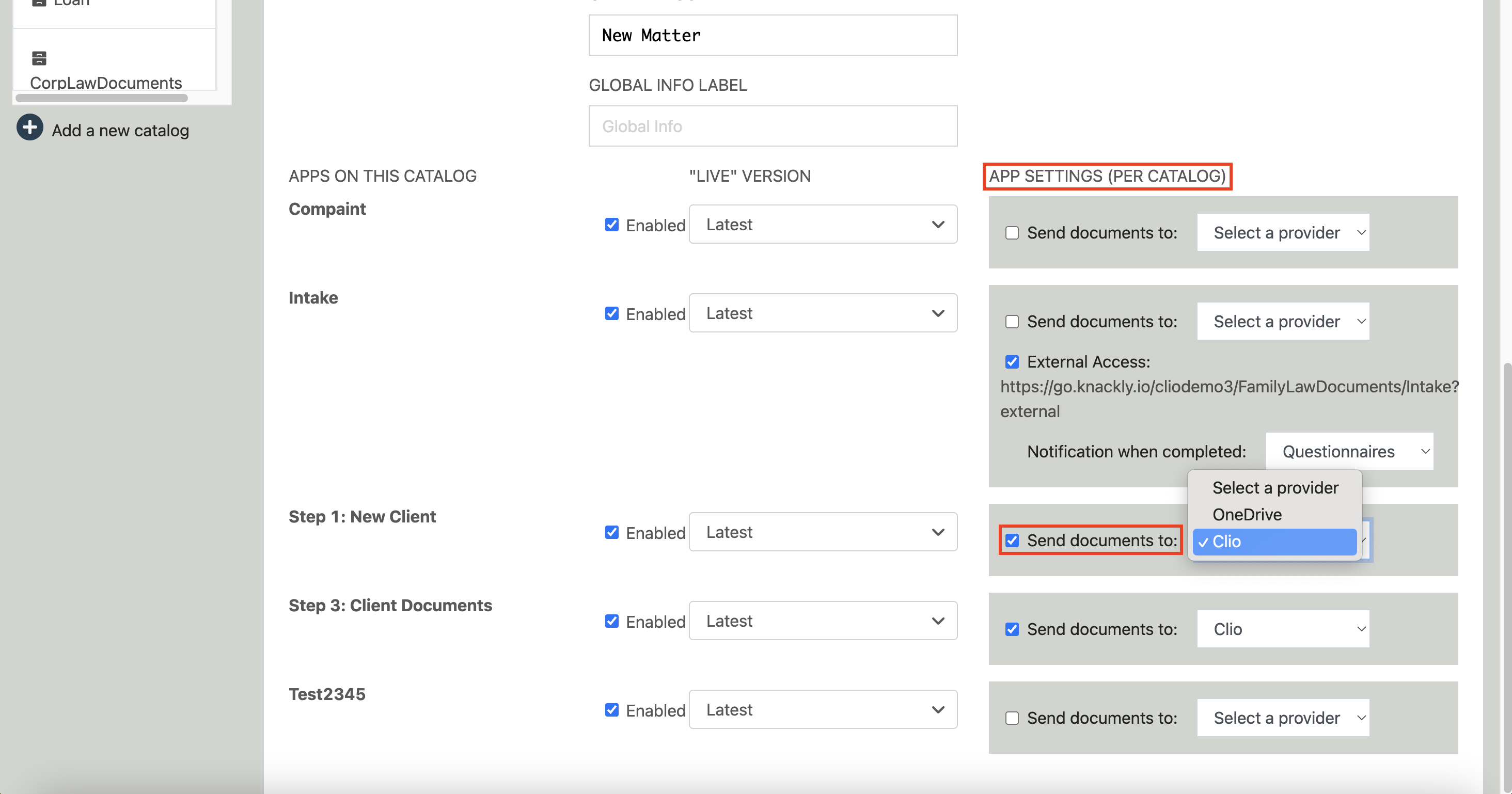Open the Questionnaires notification dropdown
The image size is (1512, 794).
[1349, 451]
